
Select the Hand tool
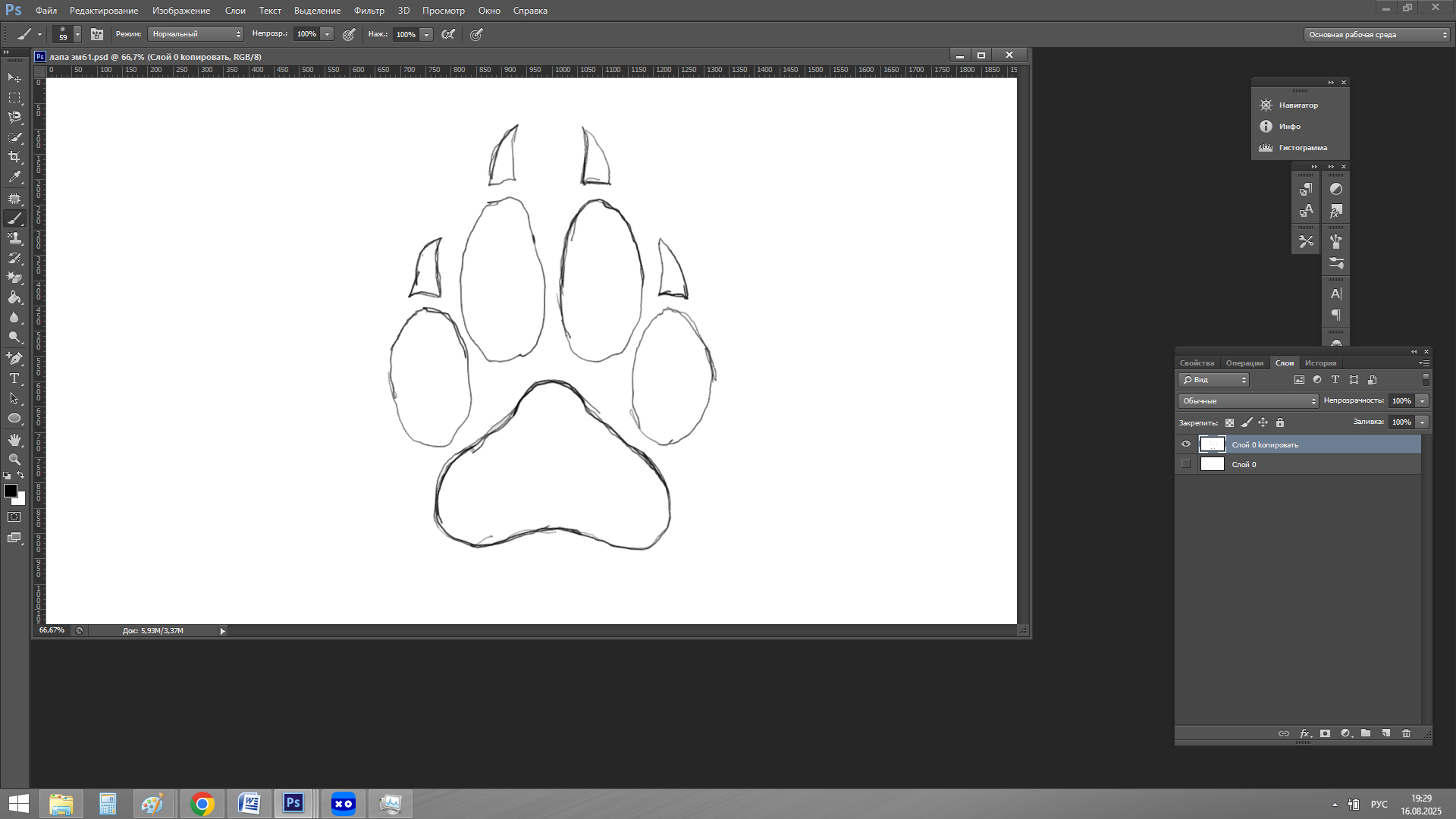14,440
